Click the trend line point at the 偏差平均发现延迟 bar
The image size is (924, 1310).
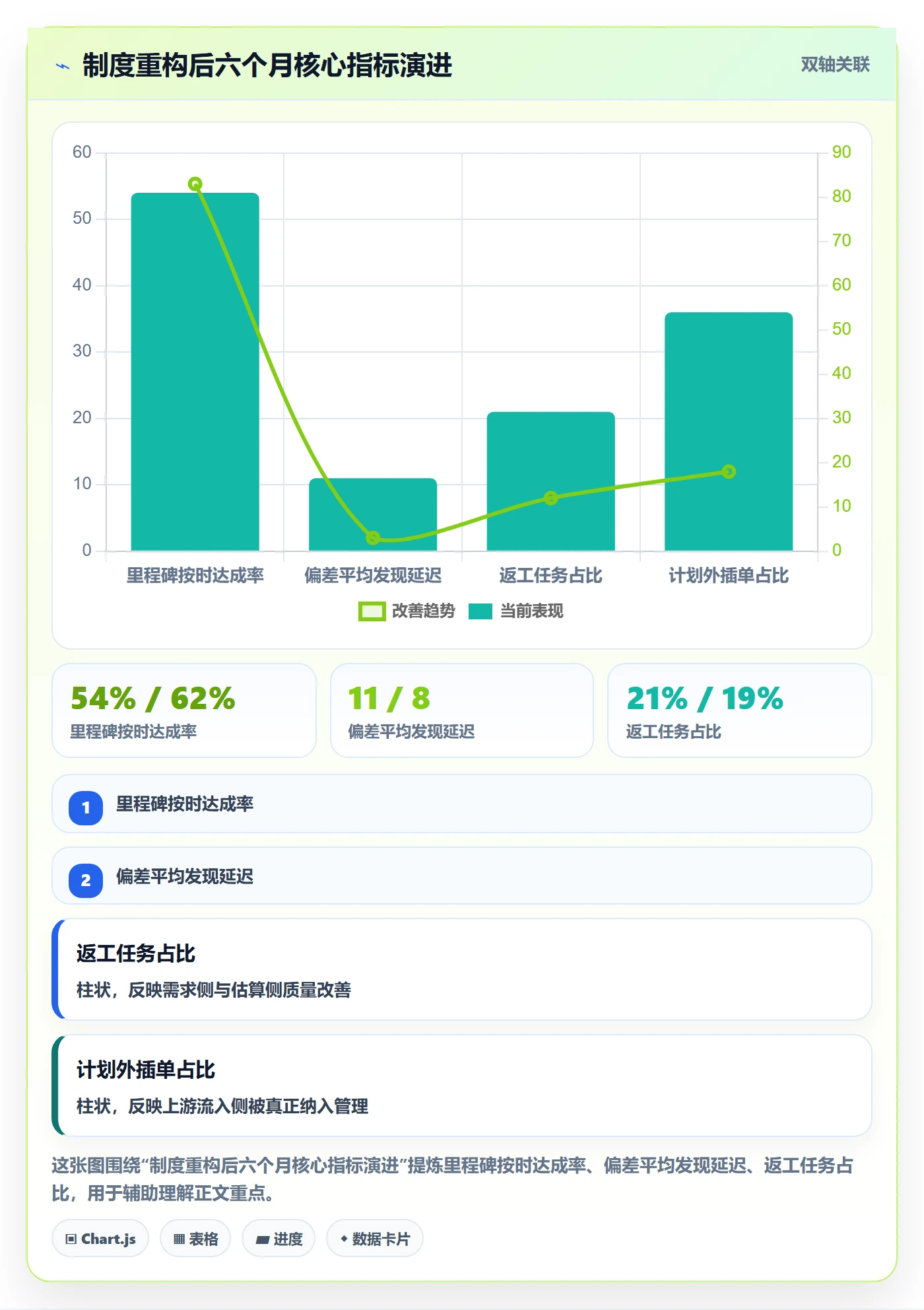click(373, 537)
